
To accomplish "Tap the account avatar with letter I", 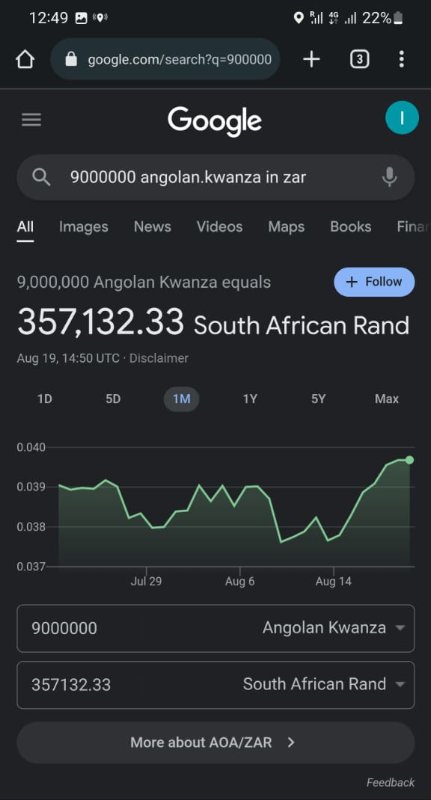I will coord(402,118).
